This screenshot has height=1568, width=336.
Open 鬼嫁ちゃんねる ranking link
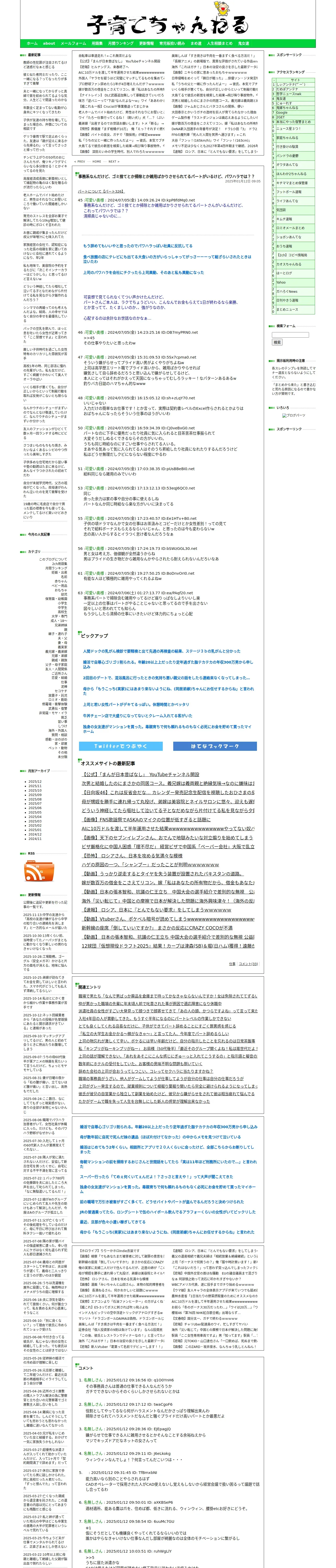287,108
